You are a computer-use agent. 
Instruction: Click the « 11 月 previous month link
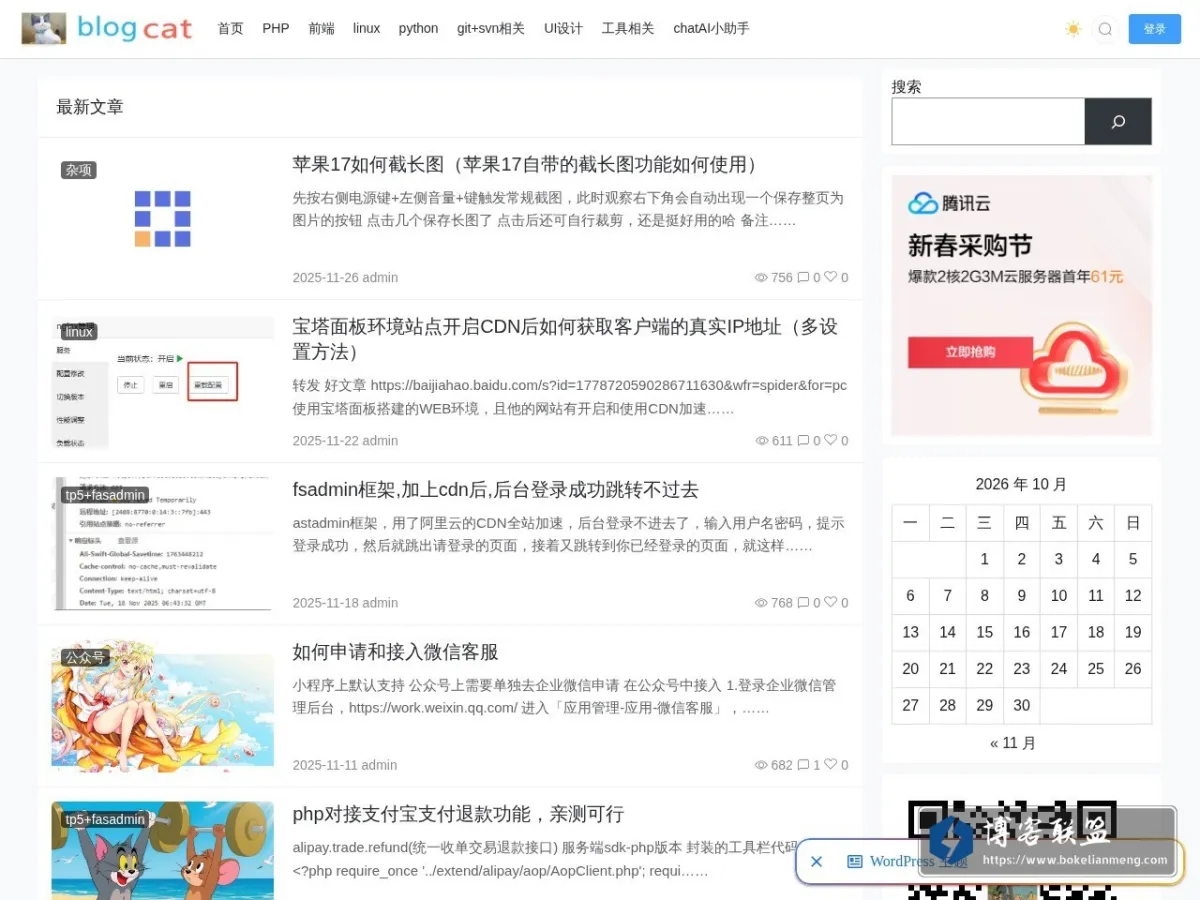1013,743
